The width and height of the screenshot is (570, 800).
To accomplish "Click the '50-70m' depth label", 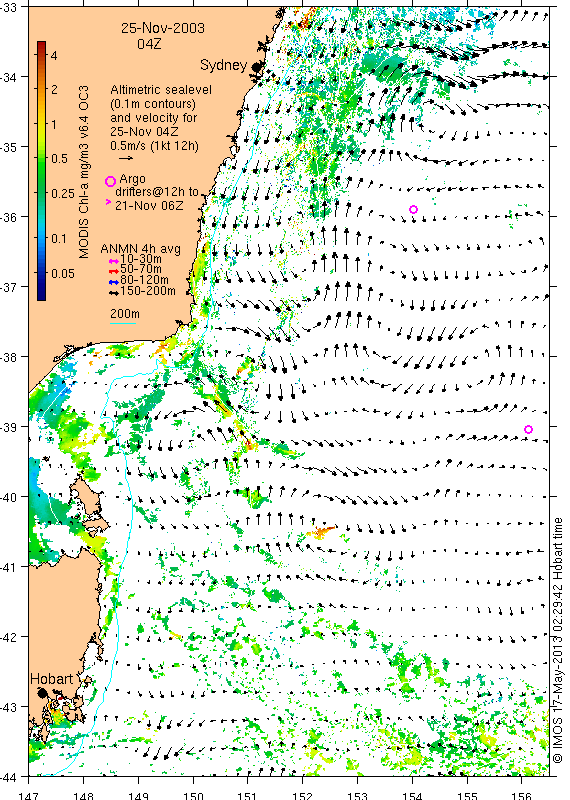I will pos(141,269).
